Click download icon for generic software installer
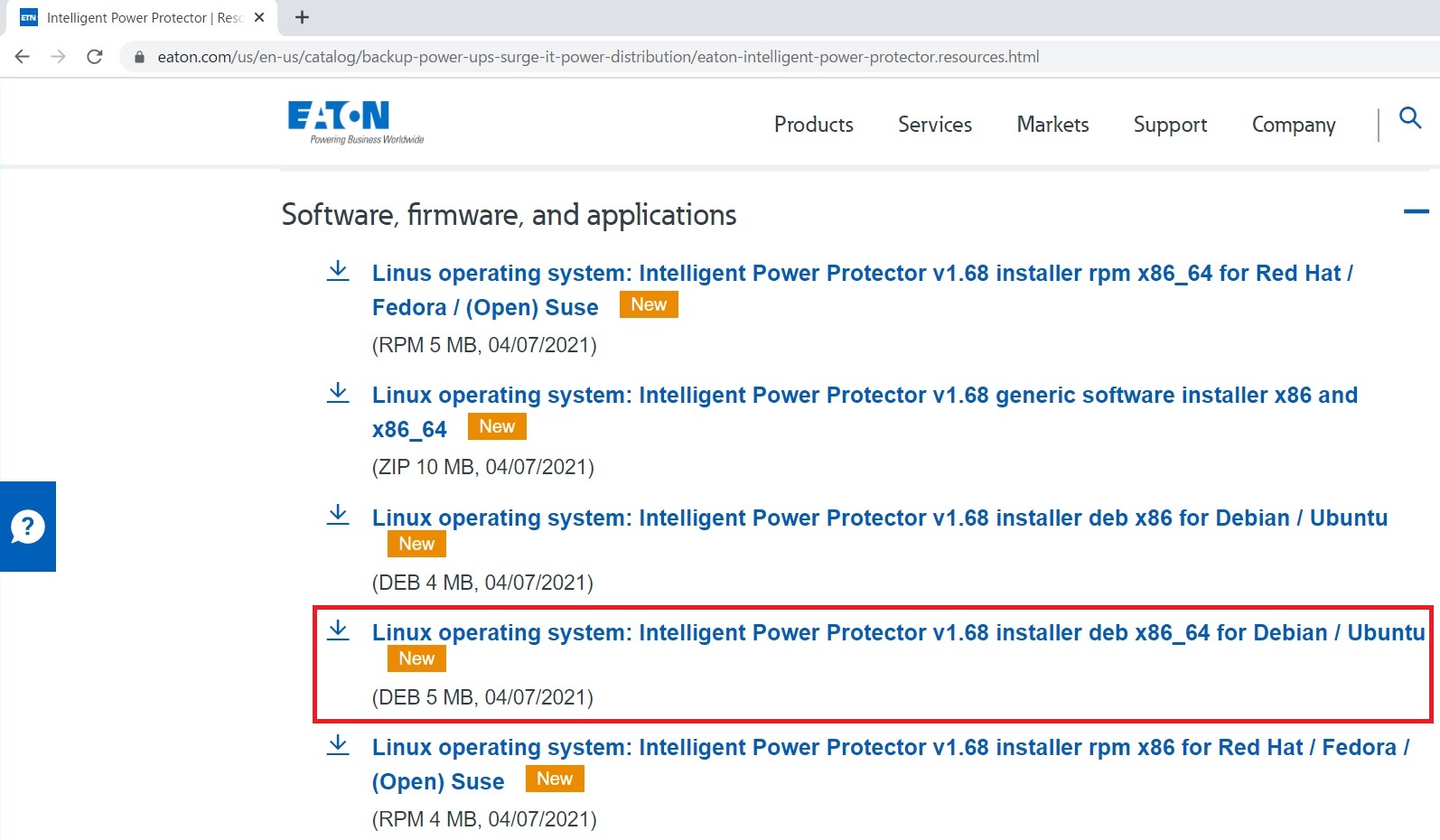The width and height of the screenshot is (1440, 840). point(338,393)
